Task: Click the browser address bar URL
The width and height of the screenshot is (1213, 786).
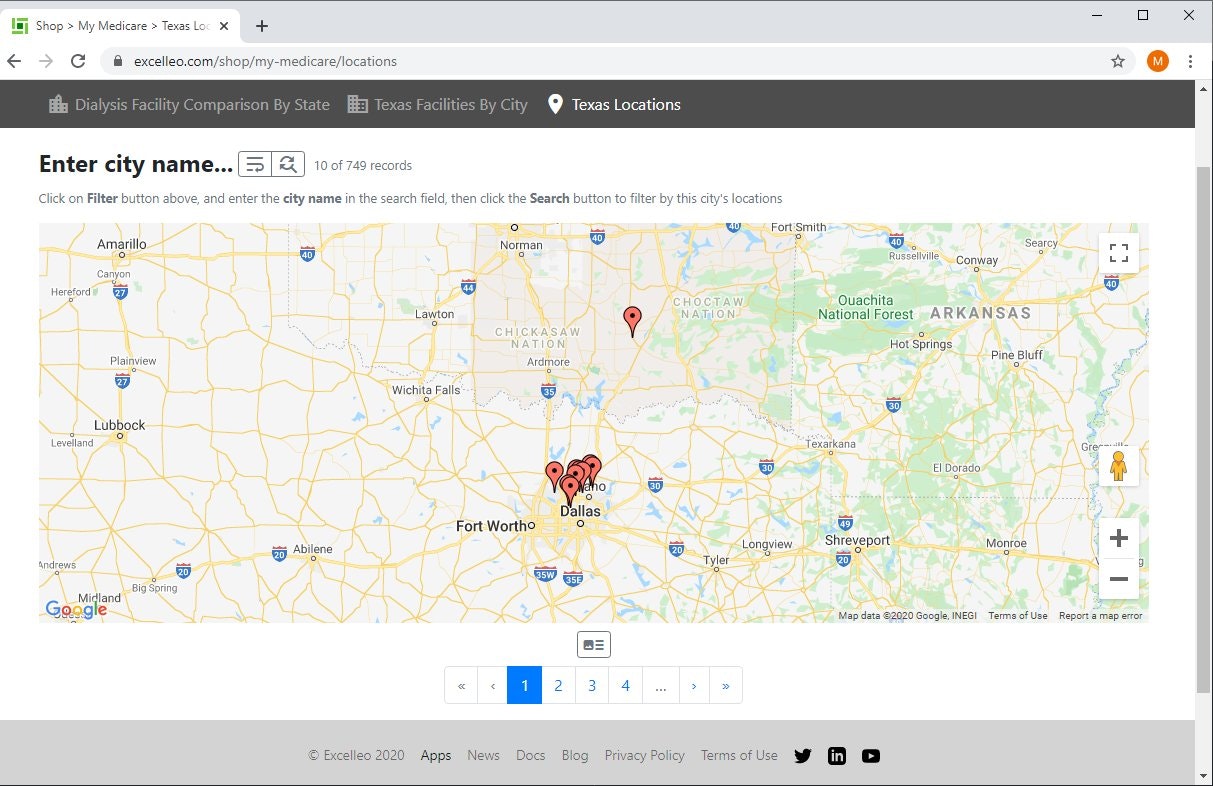Action: (265, 61)
